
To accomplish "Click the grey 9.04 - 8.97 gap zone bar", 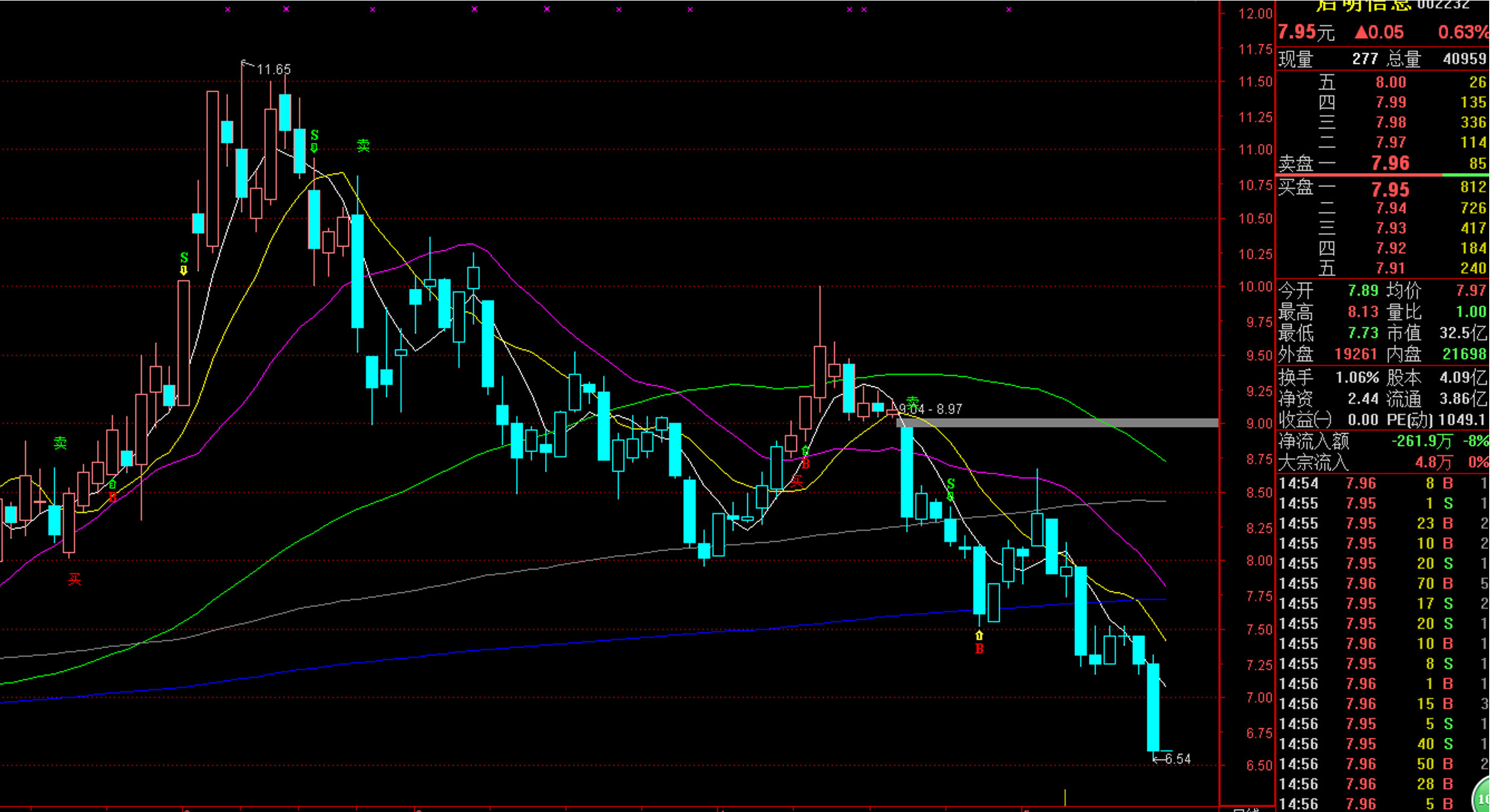I will pos(1058,423).
